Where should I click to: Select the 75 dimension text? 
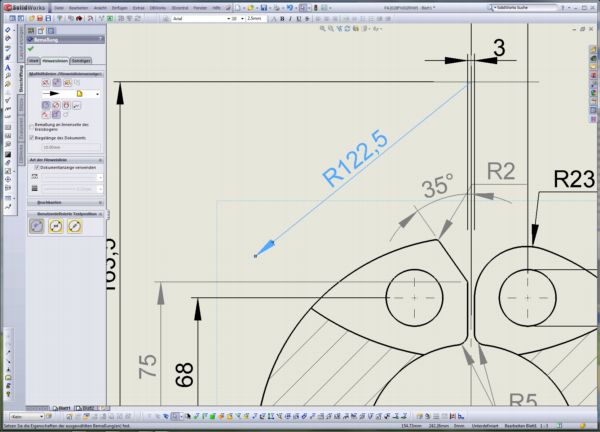(x=148, y=367)
